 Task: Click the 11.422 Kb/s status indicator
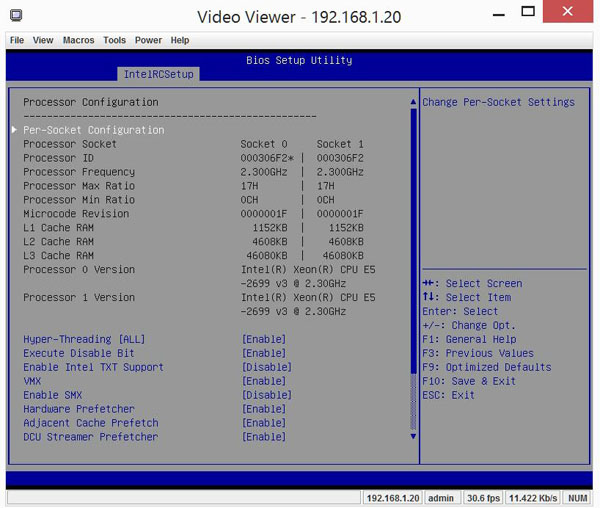point(533,498)
